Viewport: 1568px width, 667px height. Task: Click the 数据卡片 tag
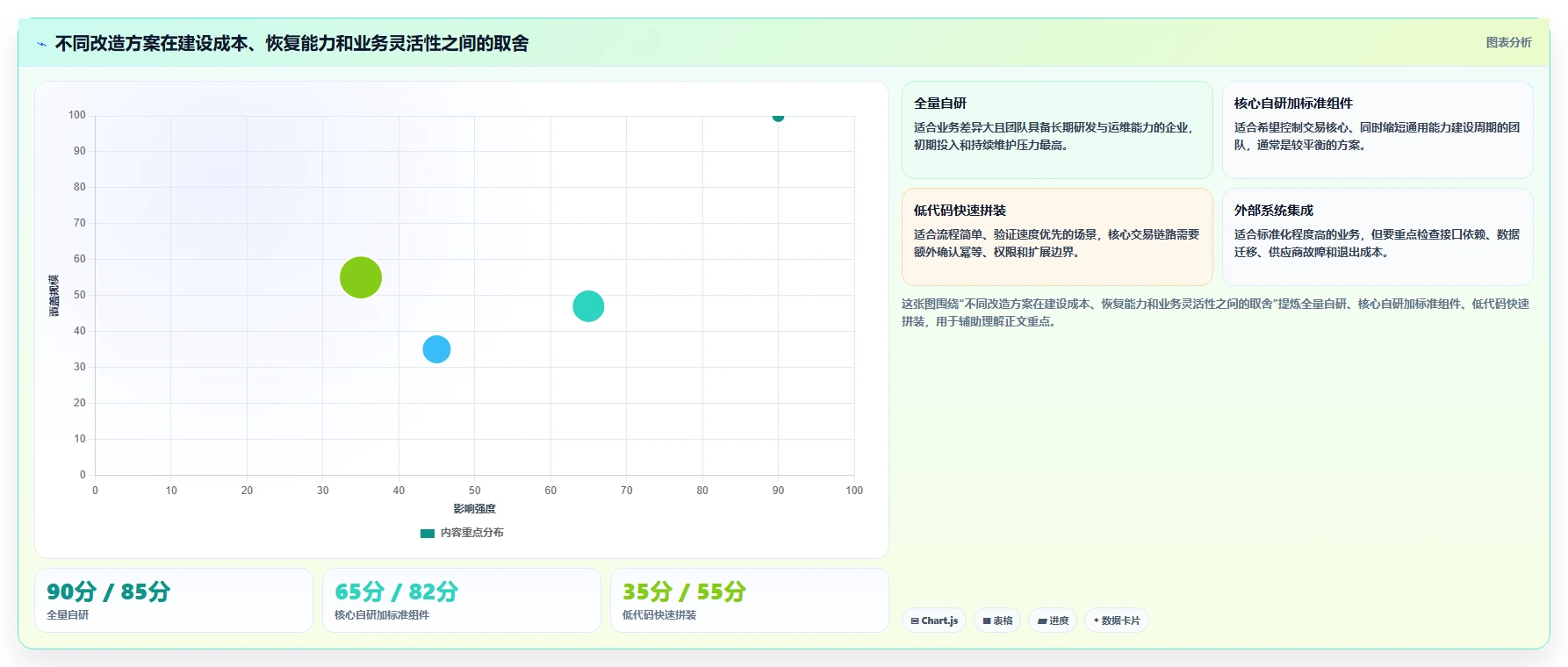(x=1117, y=620)
